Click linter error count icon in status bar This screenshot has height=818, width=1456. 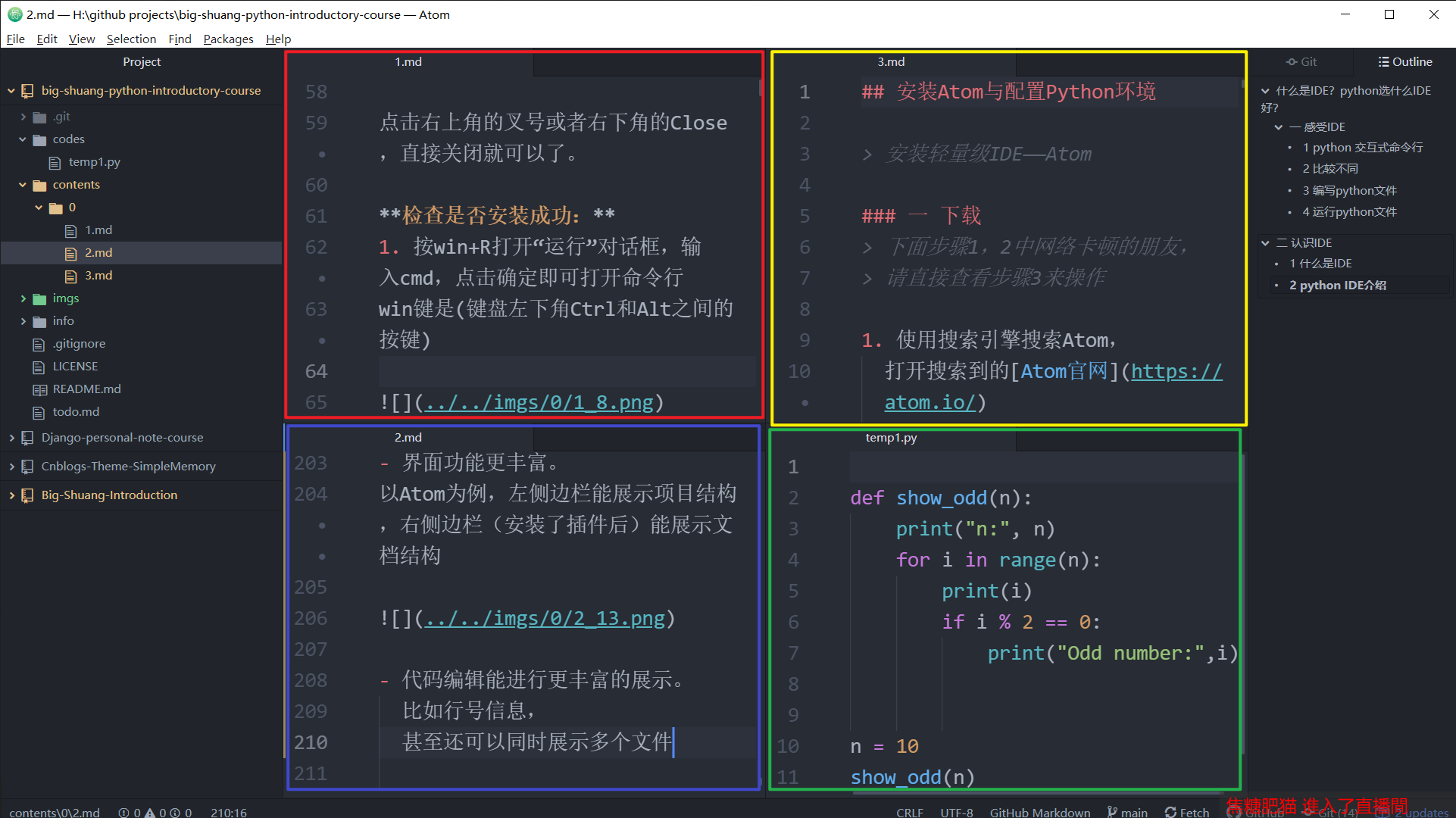tap(123, 812)
